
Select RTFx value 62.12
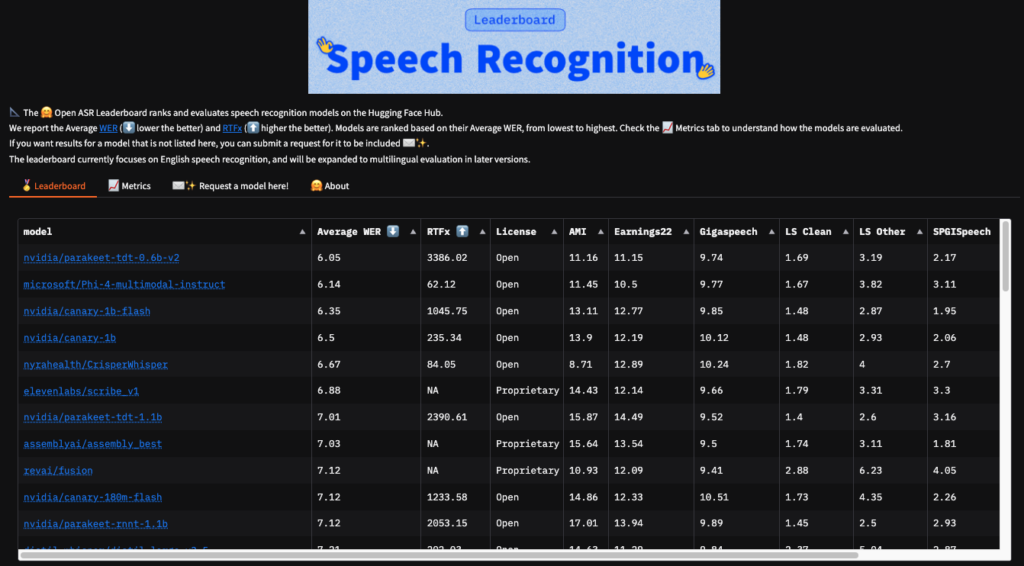click(x=441, y=285)
